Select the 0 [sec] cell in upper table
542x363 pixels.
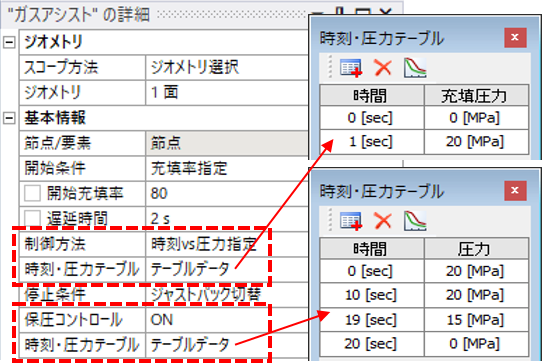point(372,118)
